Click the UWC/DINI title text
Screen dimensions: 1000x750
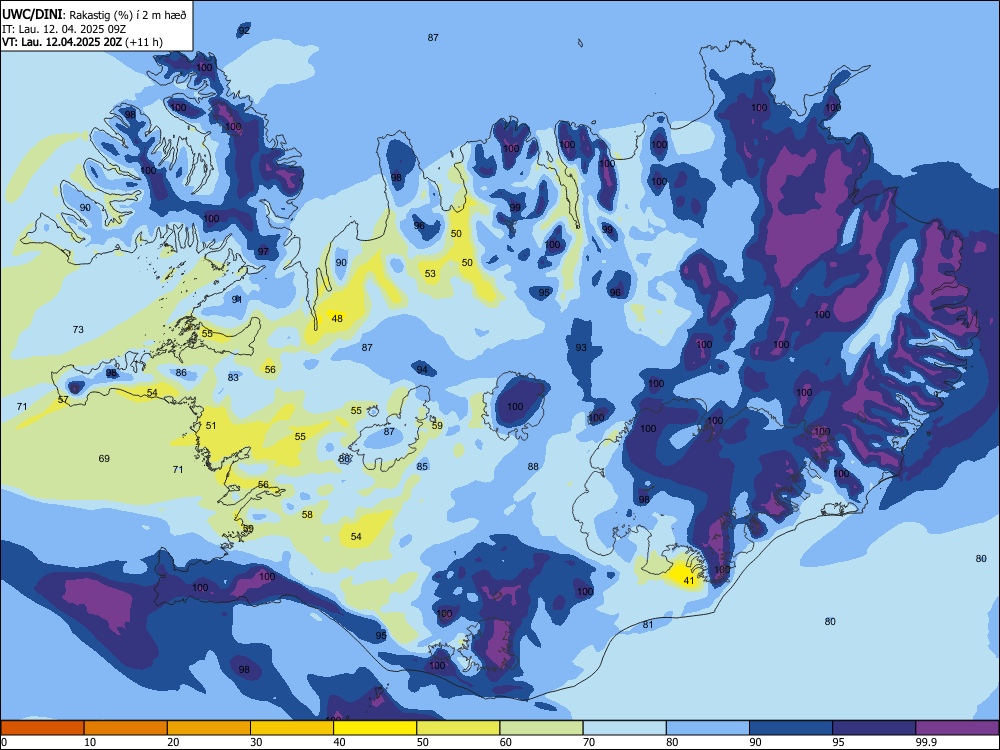point(32,15)
